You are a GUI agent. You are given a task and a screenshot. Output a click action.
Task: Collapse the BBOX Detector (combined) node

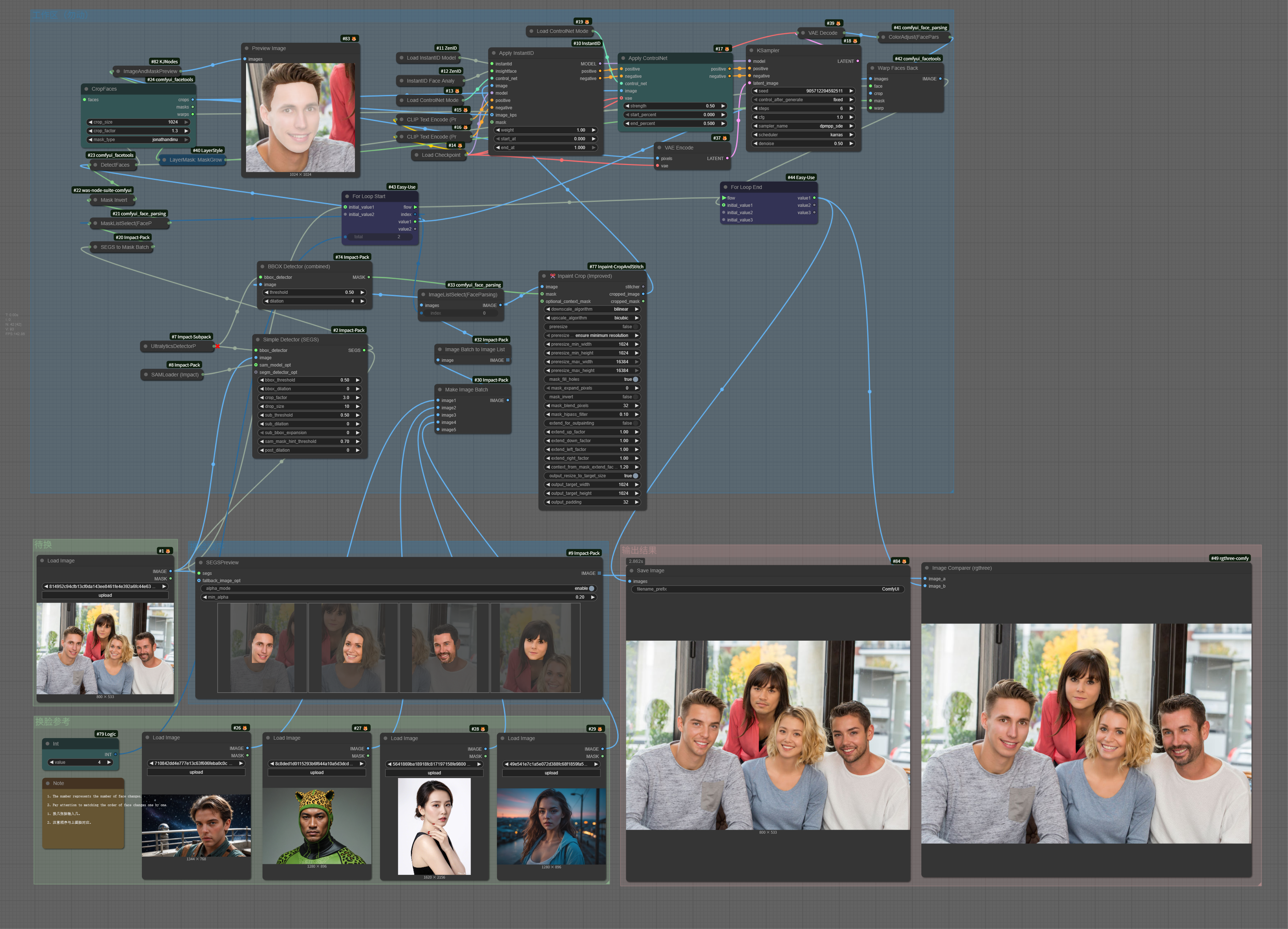click(262, 266)
